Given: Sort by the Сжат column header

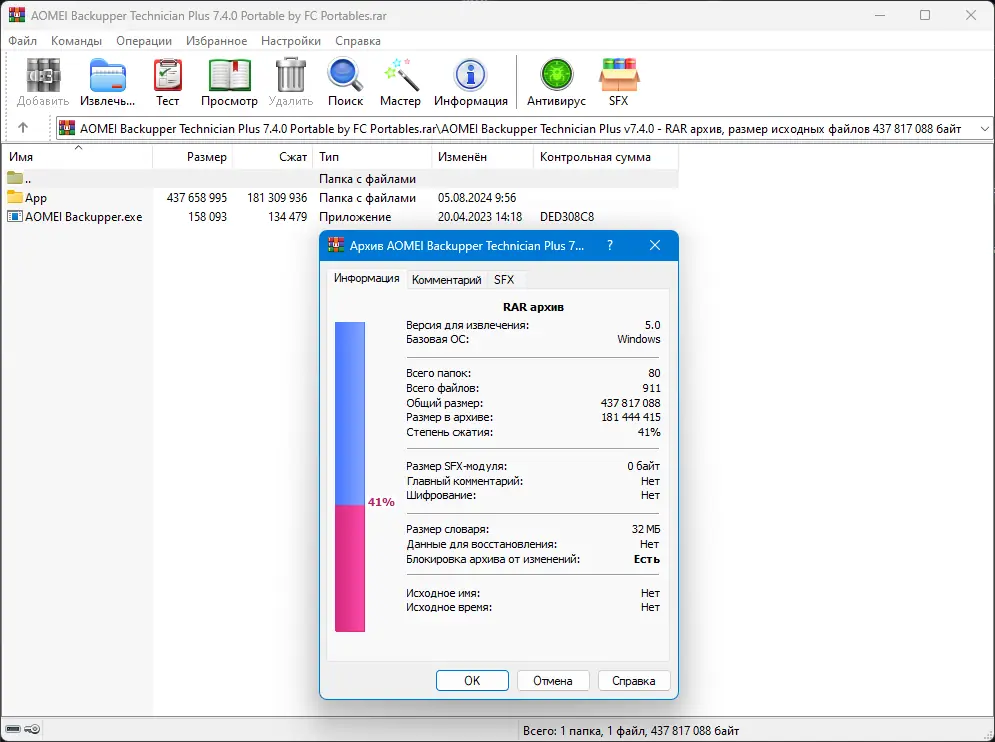Looking at the screenshot, I should 273,157.
